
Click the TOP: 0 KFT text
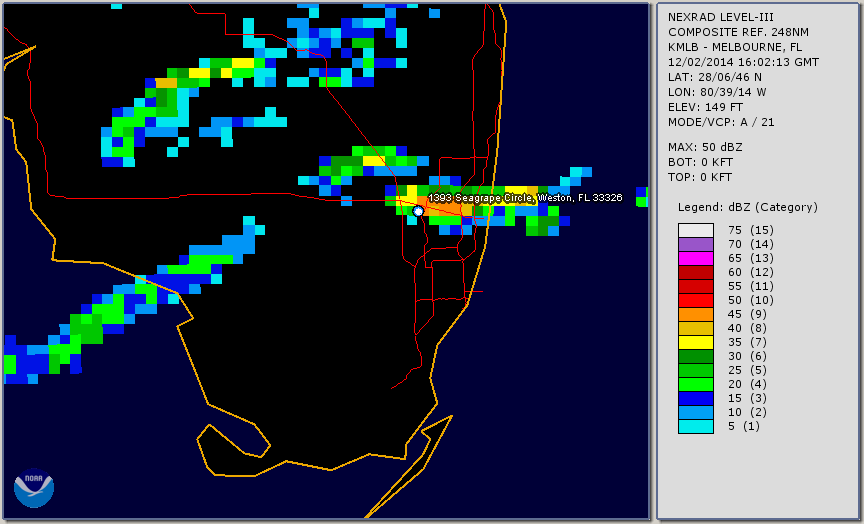(700, 177)
